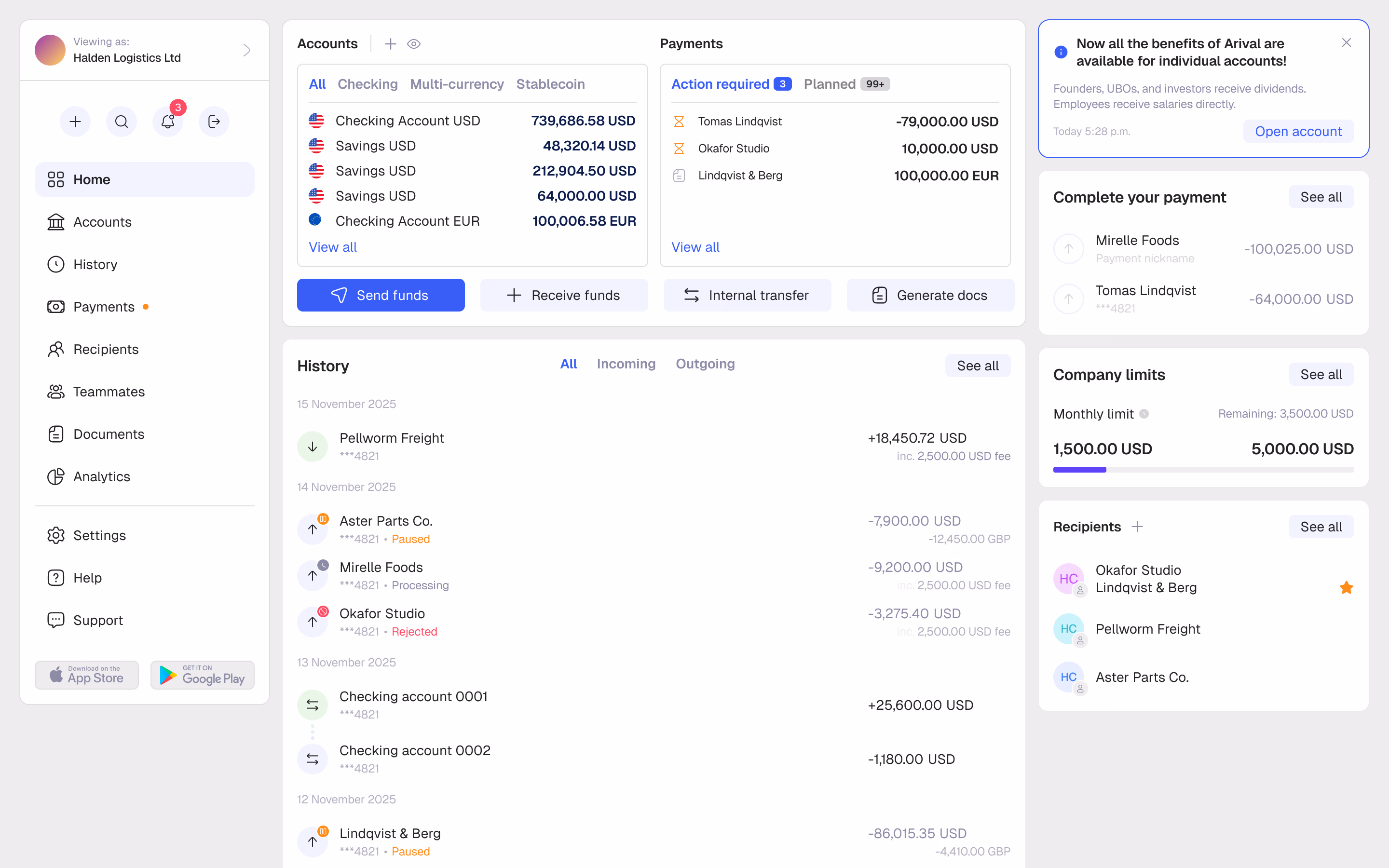
Task: Dismiss the Arival benefits notification banner
Action: [x=1347, y=42]
